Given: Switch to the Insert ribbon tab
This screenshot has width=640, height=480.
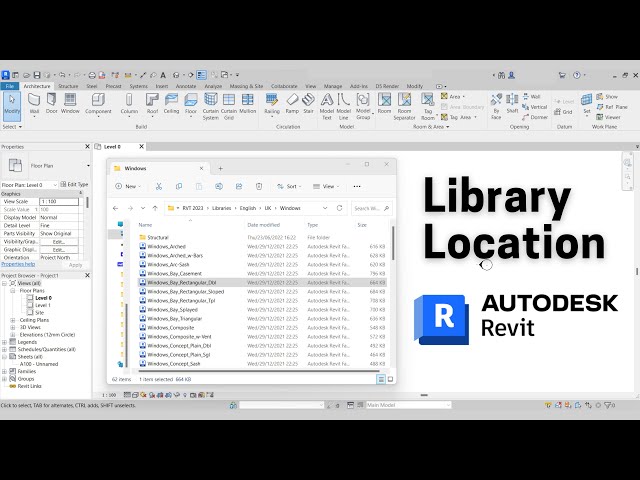Looking at the screenshot, I should (162, 86).
